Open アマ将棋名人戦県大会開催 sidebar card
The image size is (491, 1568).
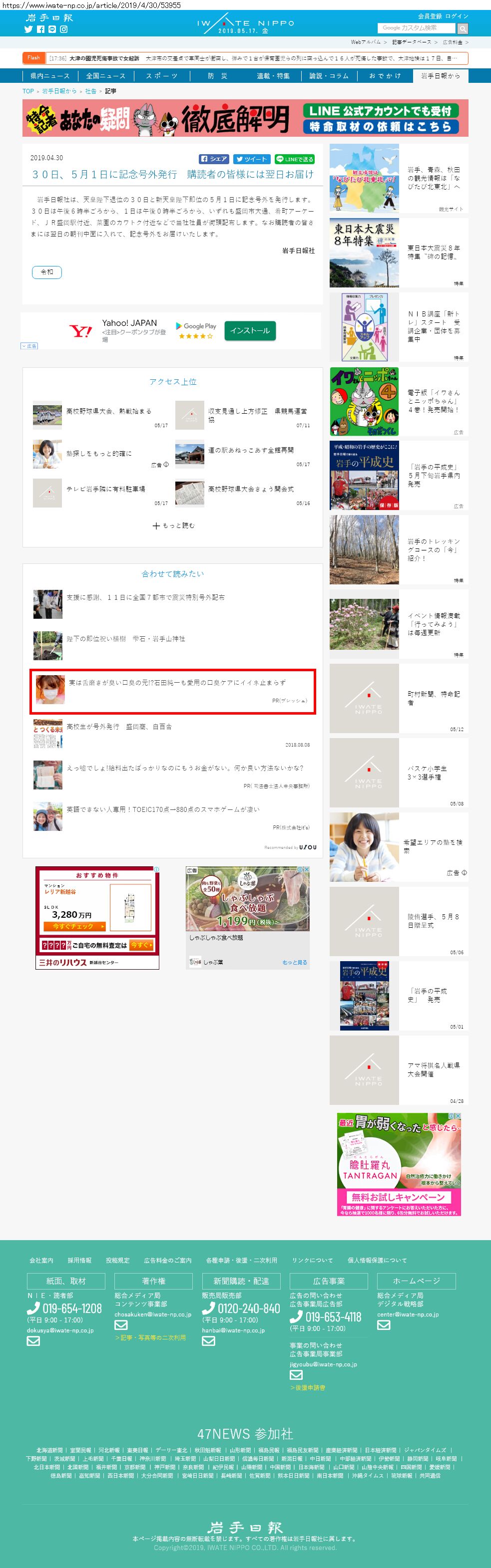pyautogui.click(x=399, y=1070)
